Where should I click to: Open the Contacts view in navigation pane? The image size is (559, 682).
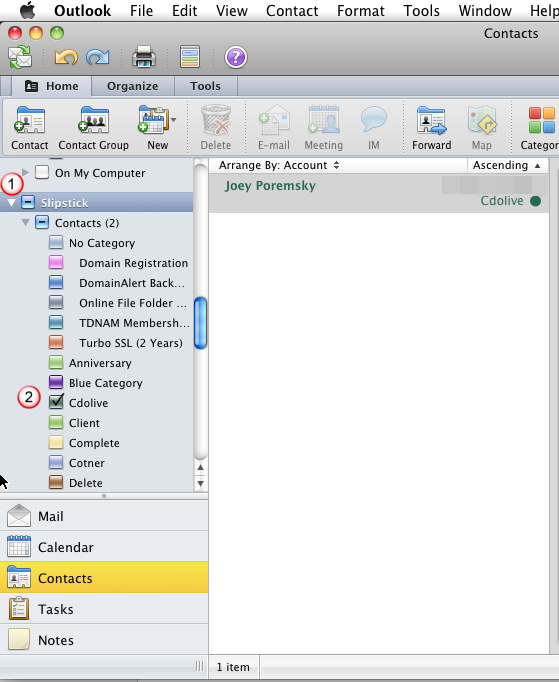point(104,578)
